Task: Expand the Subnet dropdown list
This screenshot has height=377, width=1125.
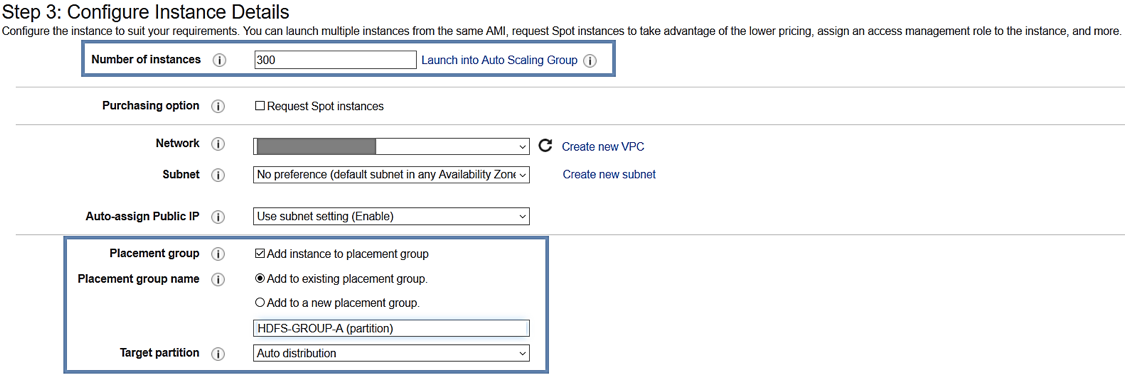Action: pos(392,174)
